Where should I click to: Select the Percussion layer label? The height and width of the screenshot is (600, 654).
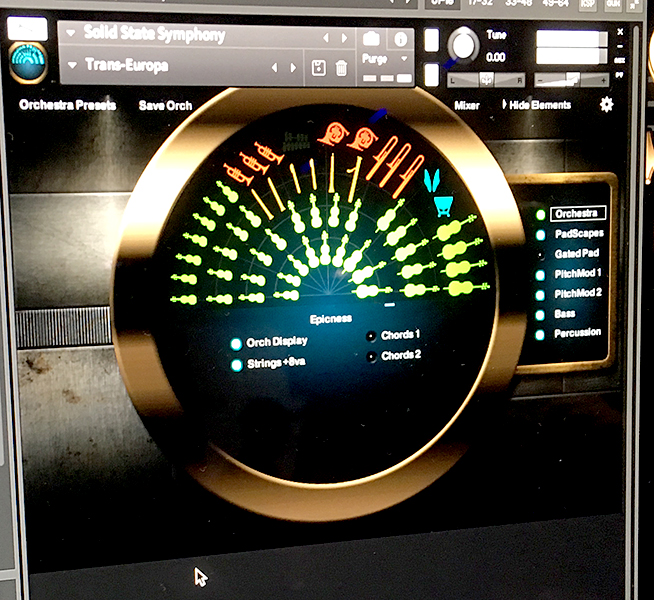(x=578, y=333)
